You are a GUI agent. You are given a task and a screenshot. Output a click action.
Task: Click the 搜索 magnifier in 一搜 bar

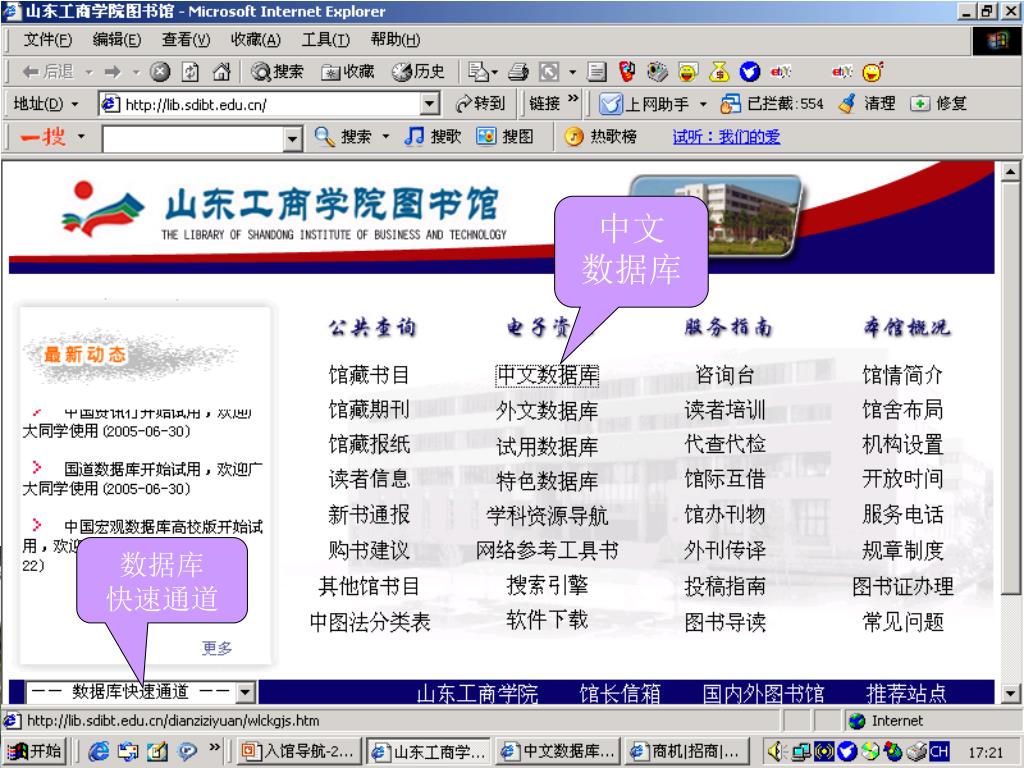coord(325,136)
